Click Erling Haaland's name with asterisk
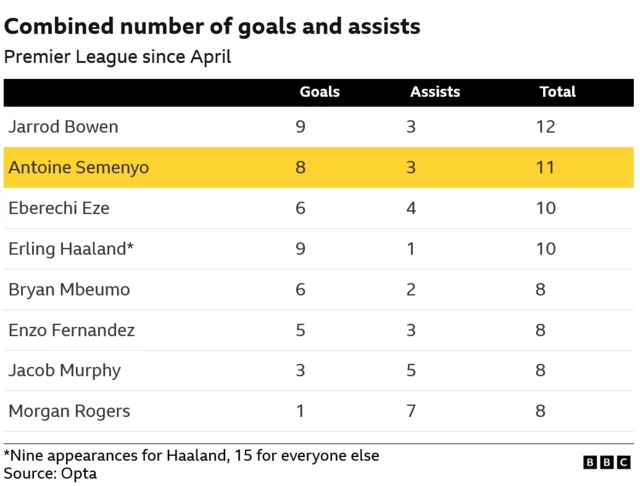This screenshot has width=640, height=486. tap(68, 248)
